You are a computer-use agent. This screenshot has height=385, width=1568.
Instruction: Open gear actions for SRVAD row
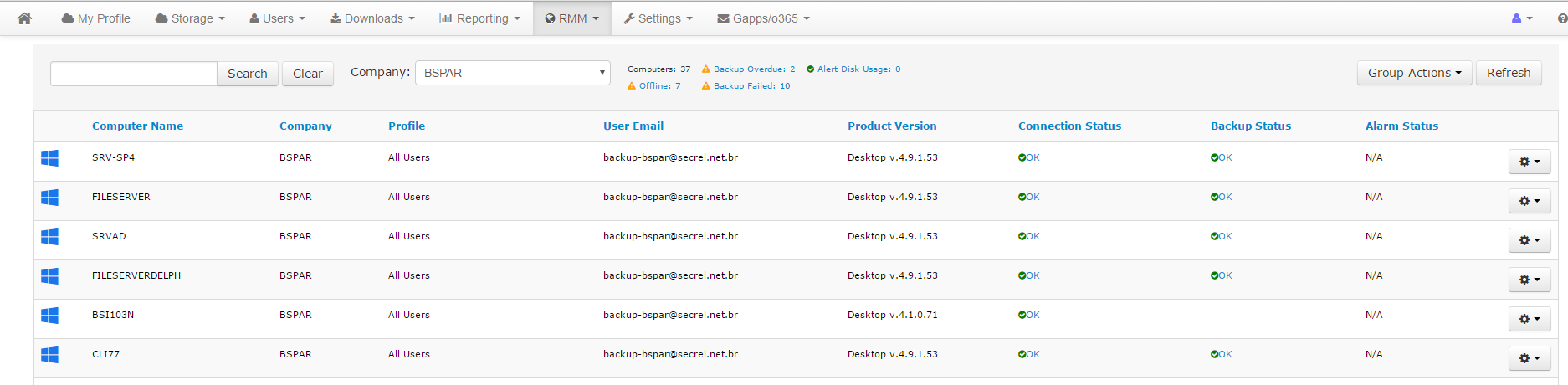coord(1530,240)
